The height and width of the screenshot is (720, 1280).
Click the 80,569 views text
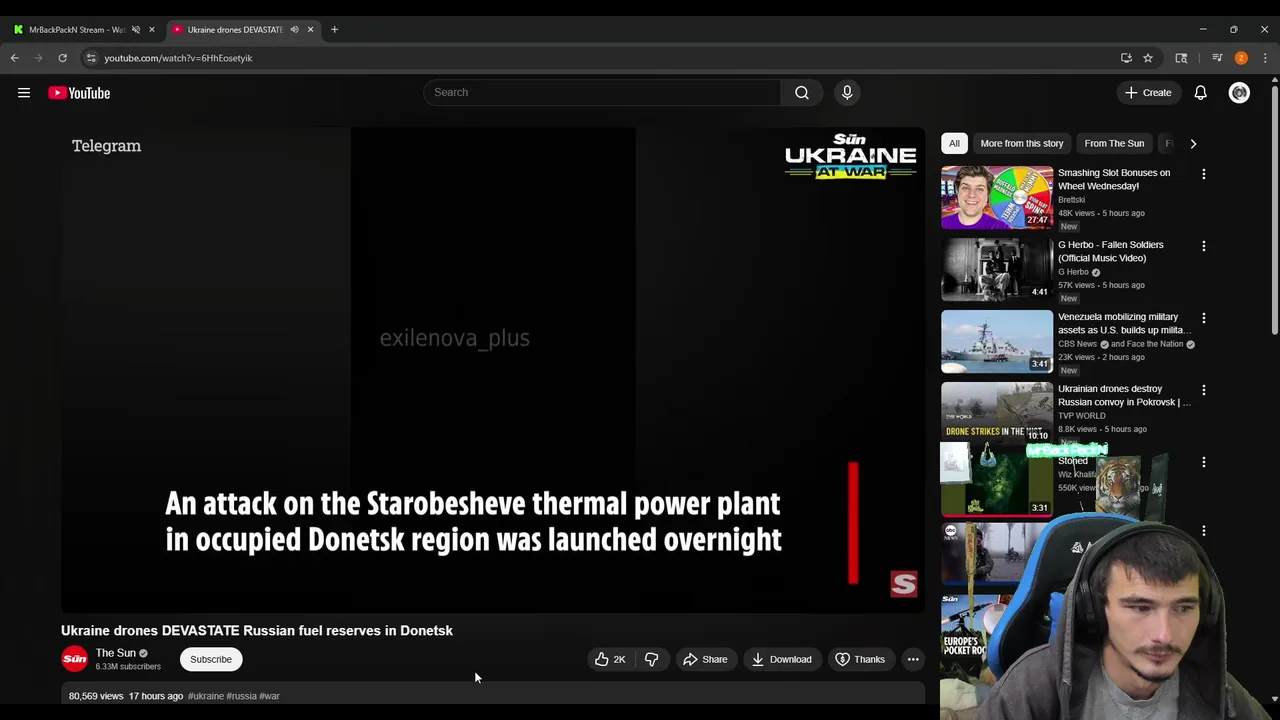[96, 696]
